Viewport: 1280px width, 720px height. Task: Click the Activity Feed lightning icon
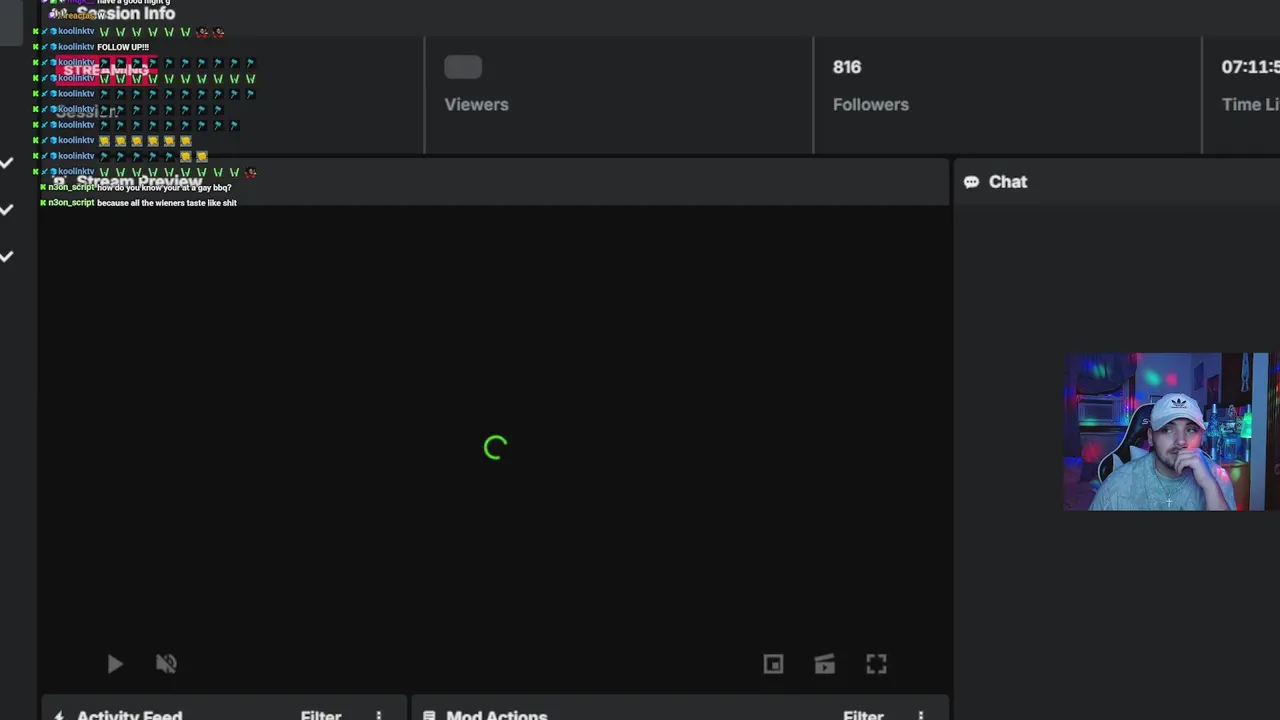pos(59,715)
